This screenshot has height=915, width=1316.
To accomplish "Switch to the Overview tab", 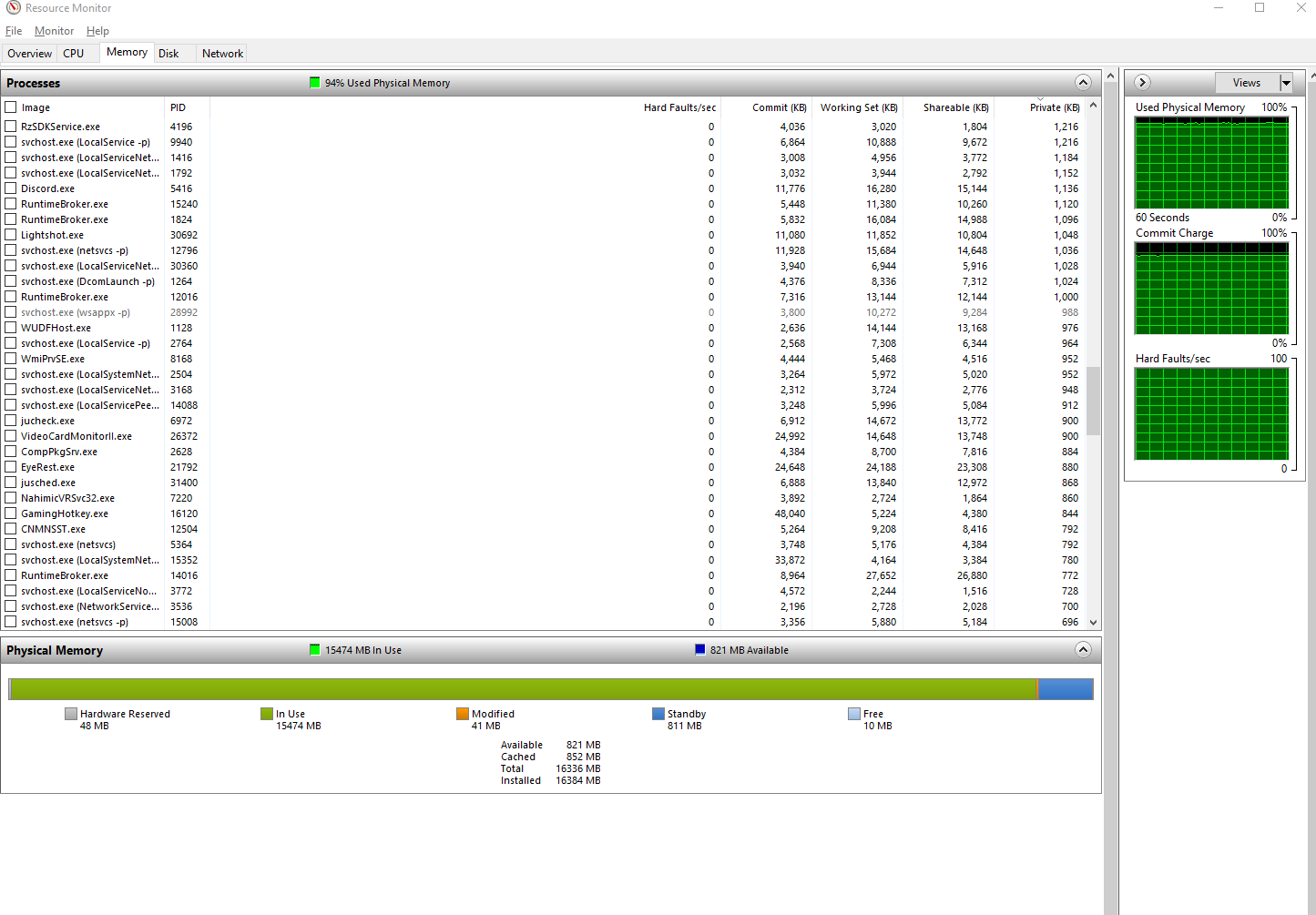I will pos(29,54).
